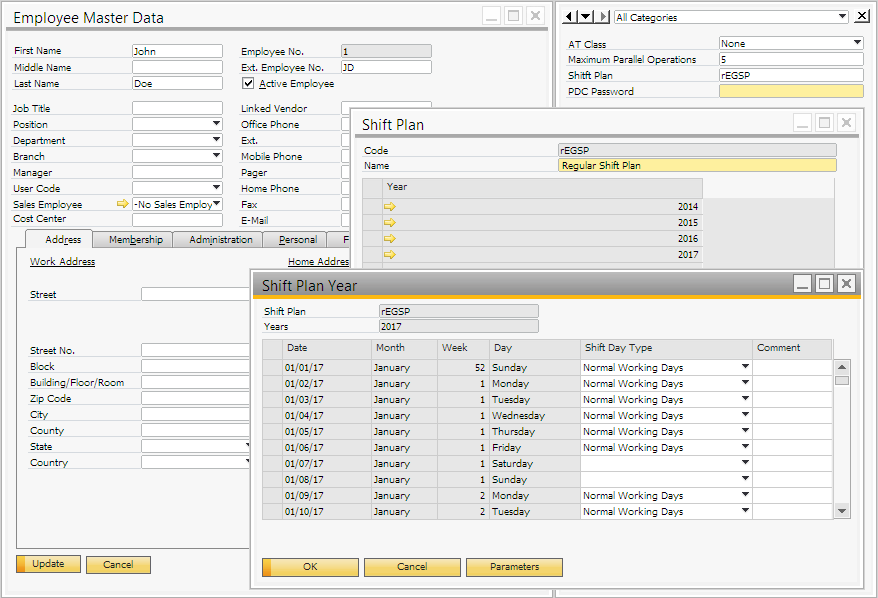Click into the PDC Password field

click(790, 92)
